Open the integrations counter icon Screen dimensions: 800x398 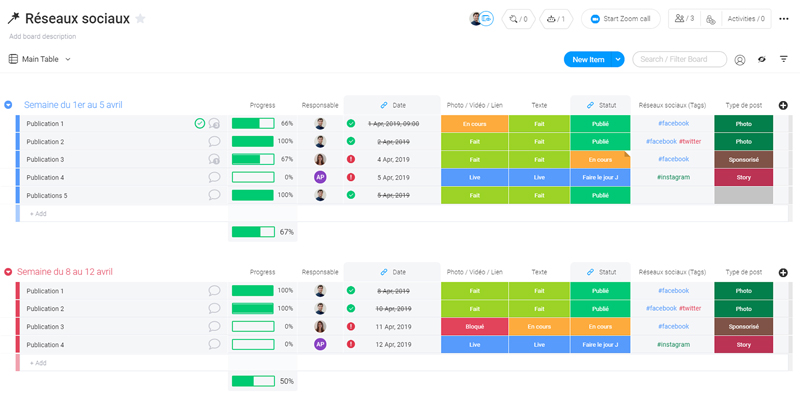tap(518, 19)
